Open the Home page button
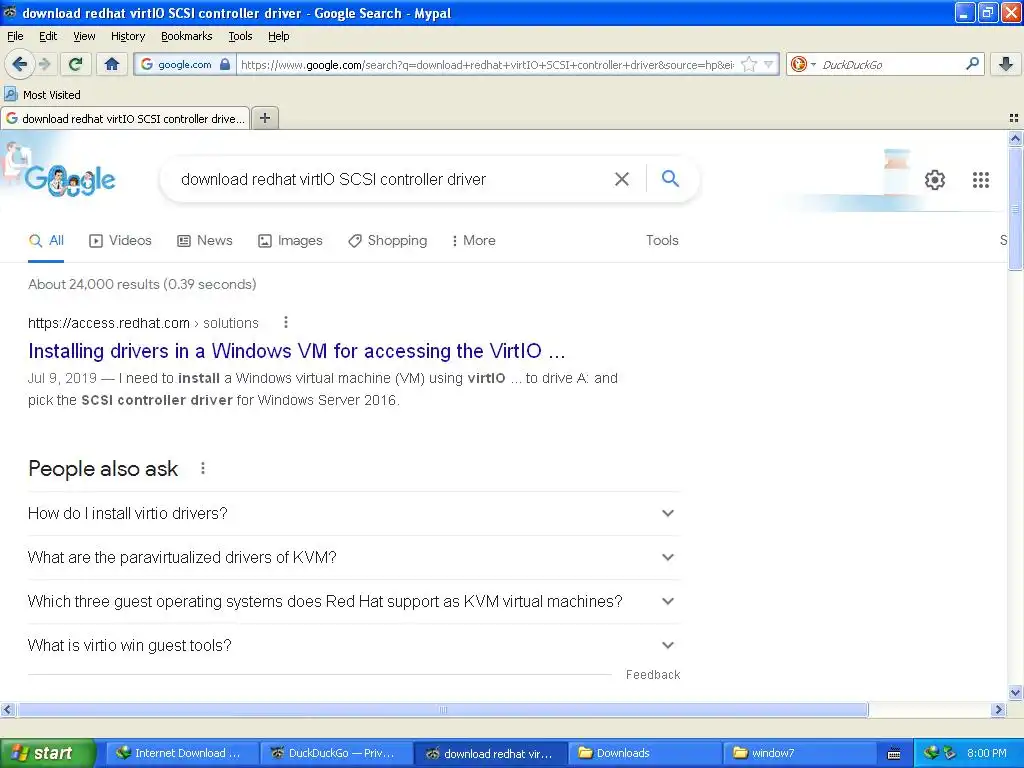This screenshot has height=768, width=1024. [x=112, y=64]
